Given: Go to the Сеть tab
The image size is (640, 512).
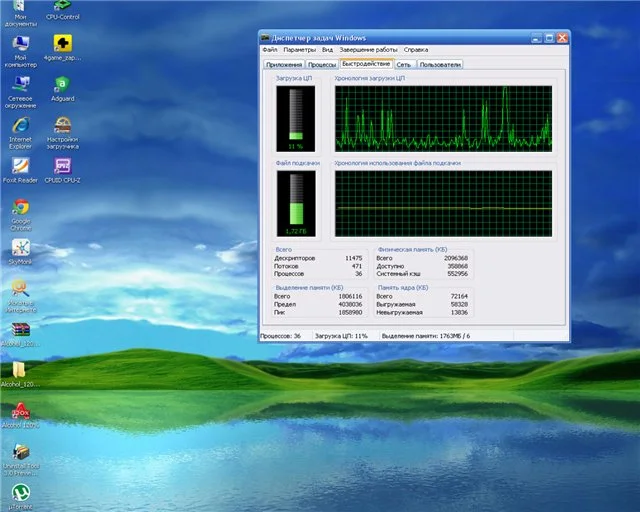Looking at the screenshot, I should pos(403,64).
